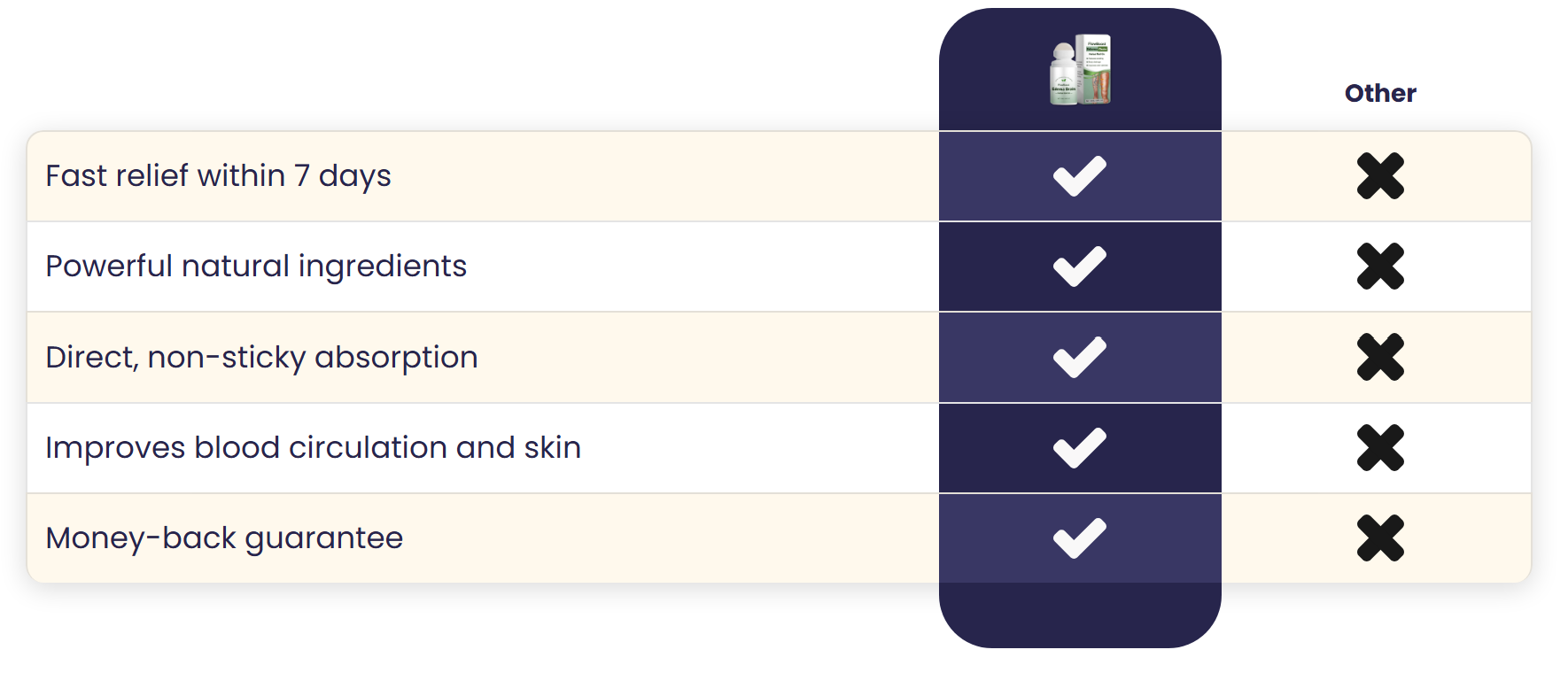This screenshot has width=1568, height=673.
Task: Click empty cream area of Fast relief row
Action: [664, 175]
